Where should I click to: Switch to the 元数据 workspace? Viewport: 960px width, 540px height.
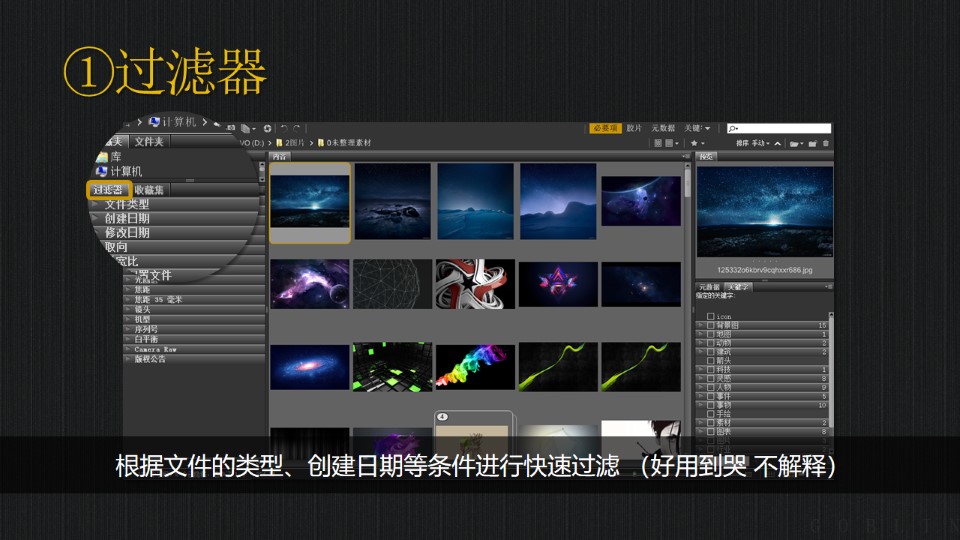pos(663,128)
